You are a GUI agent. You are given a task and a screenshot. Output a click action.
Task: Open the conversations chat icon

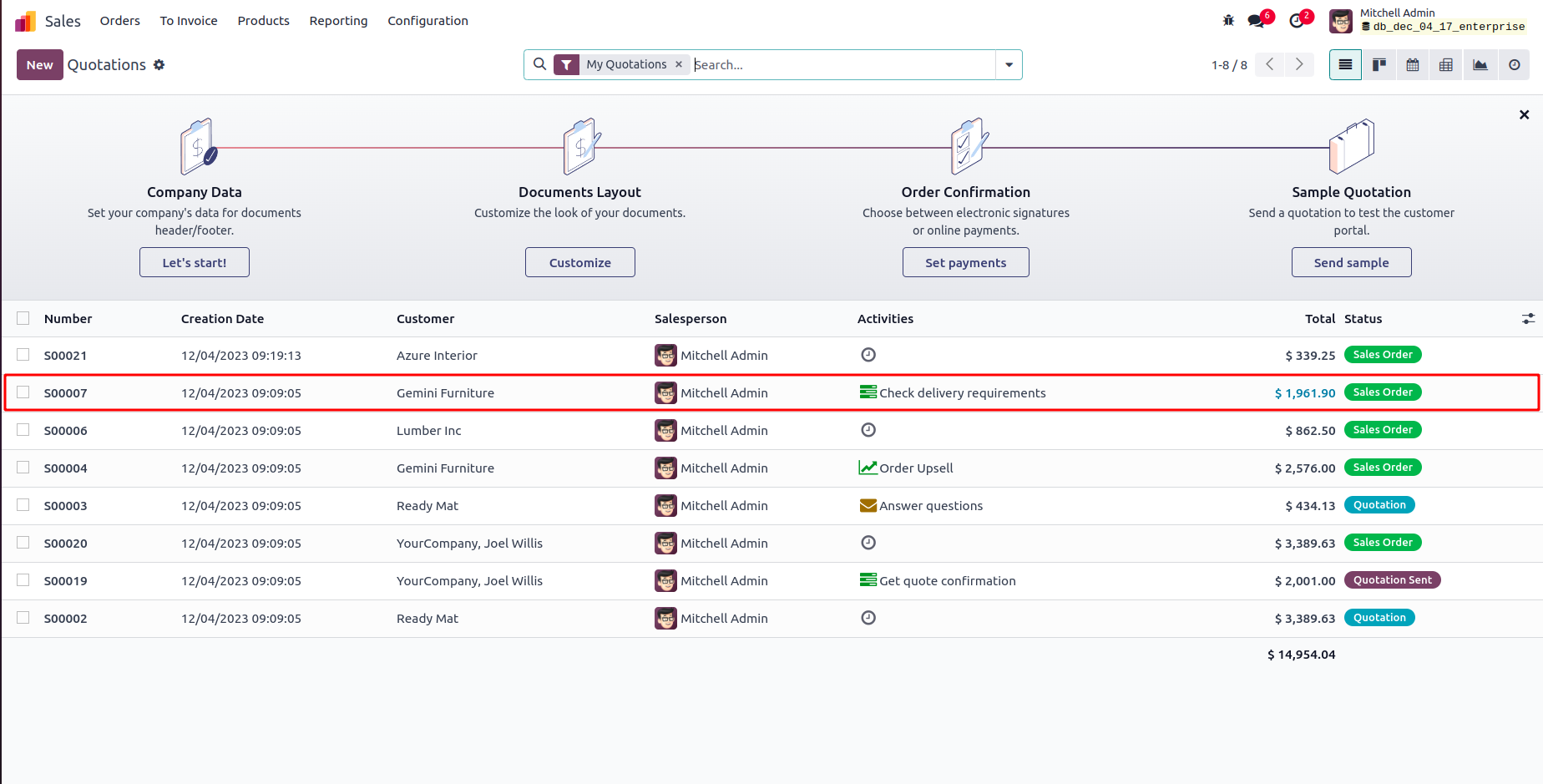click(1257, 21)
